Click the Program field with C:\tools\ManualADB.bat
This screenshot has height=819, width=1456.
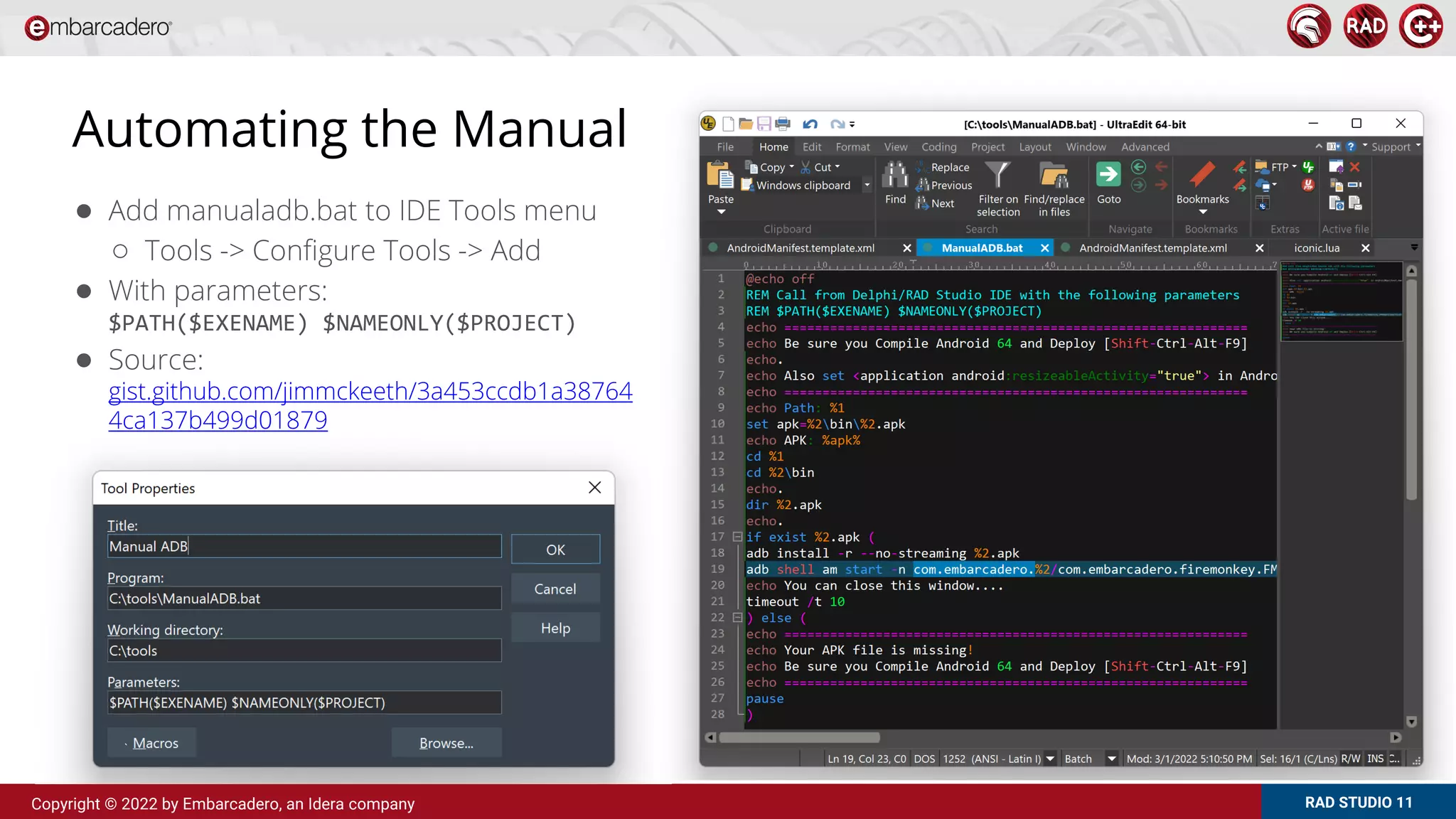(x=304, y=599)
